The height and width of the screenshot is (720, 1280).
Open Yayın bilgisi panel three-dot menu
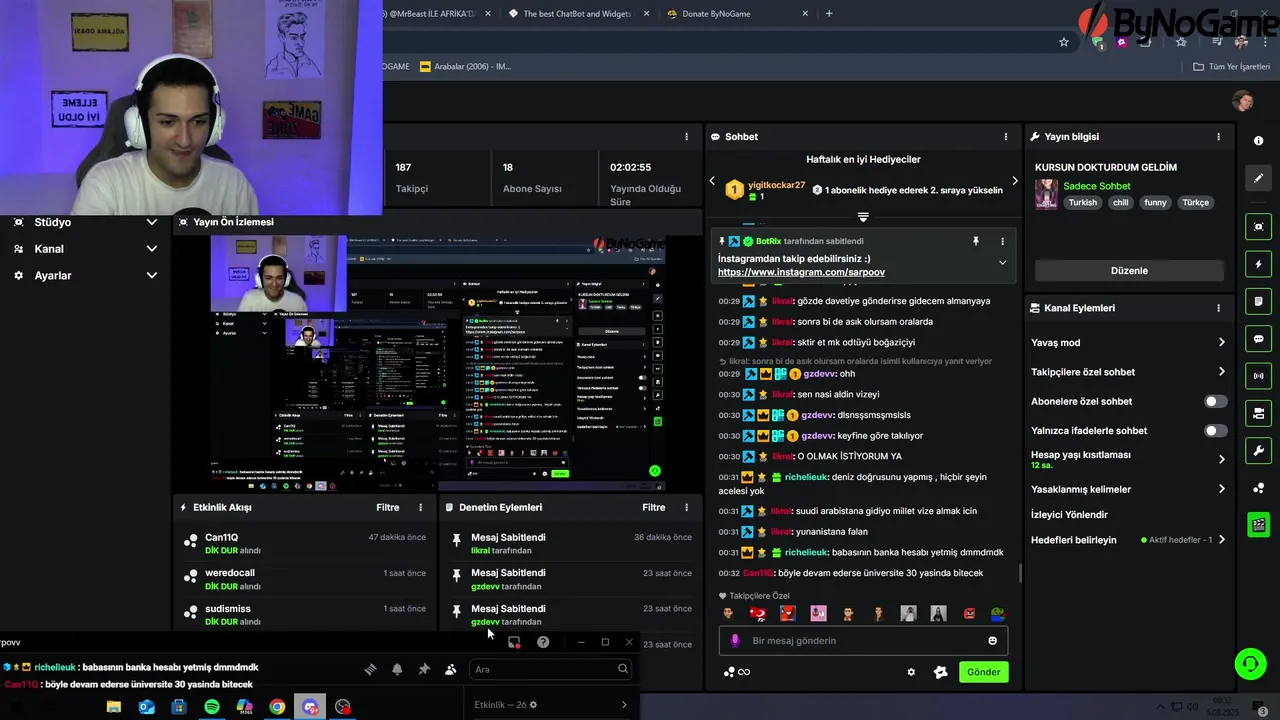point(1218,137)
